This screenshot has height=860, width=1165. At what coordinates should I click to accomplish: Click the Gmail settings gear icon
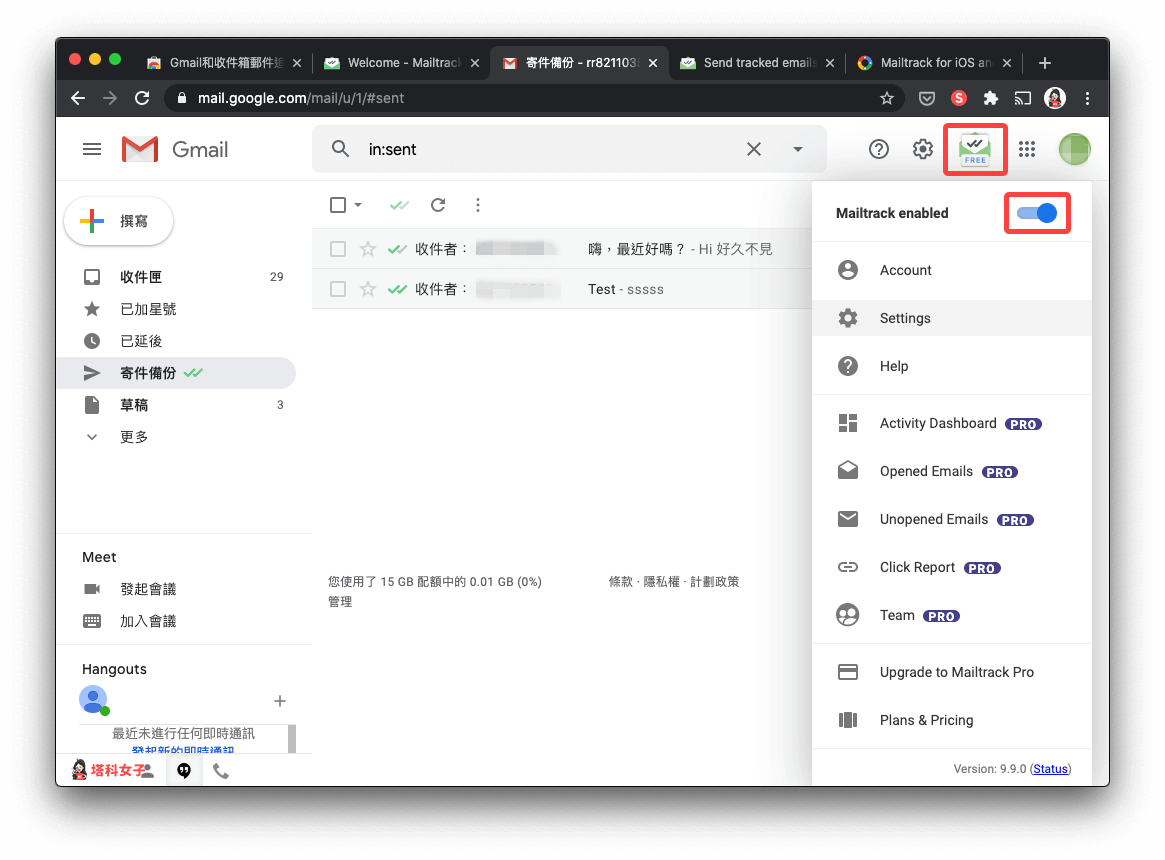click(x=922, y=148)
